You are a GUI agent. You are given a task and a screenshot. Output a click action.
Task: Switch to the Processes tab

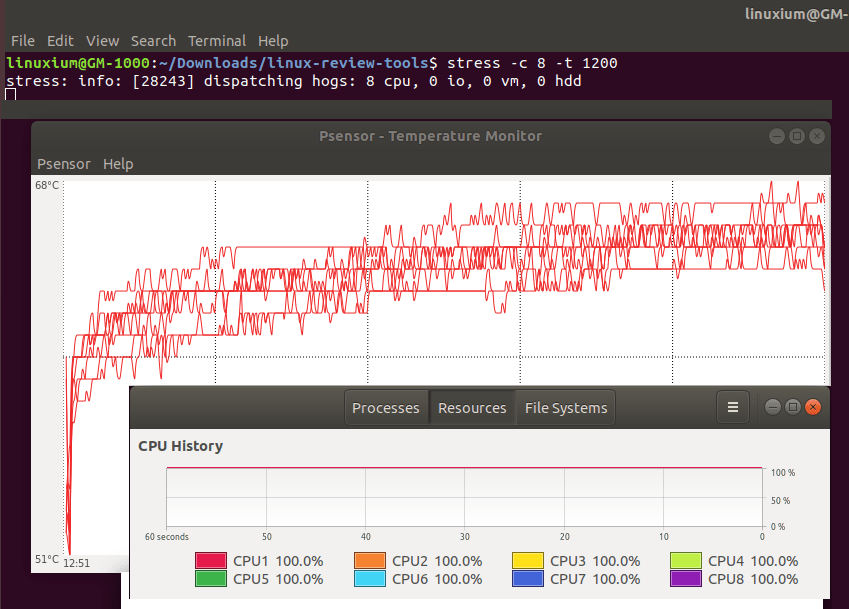[x=386, y=408]
